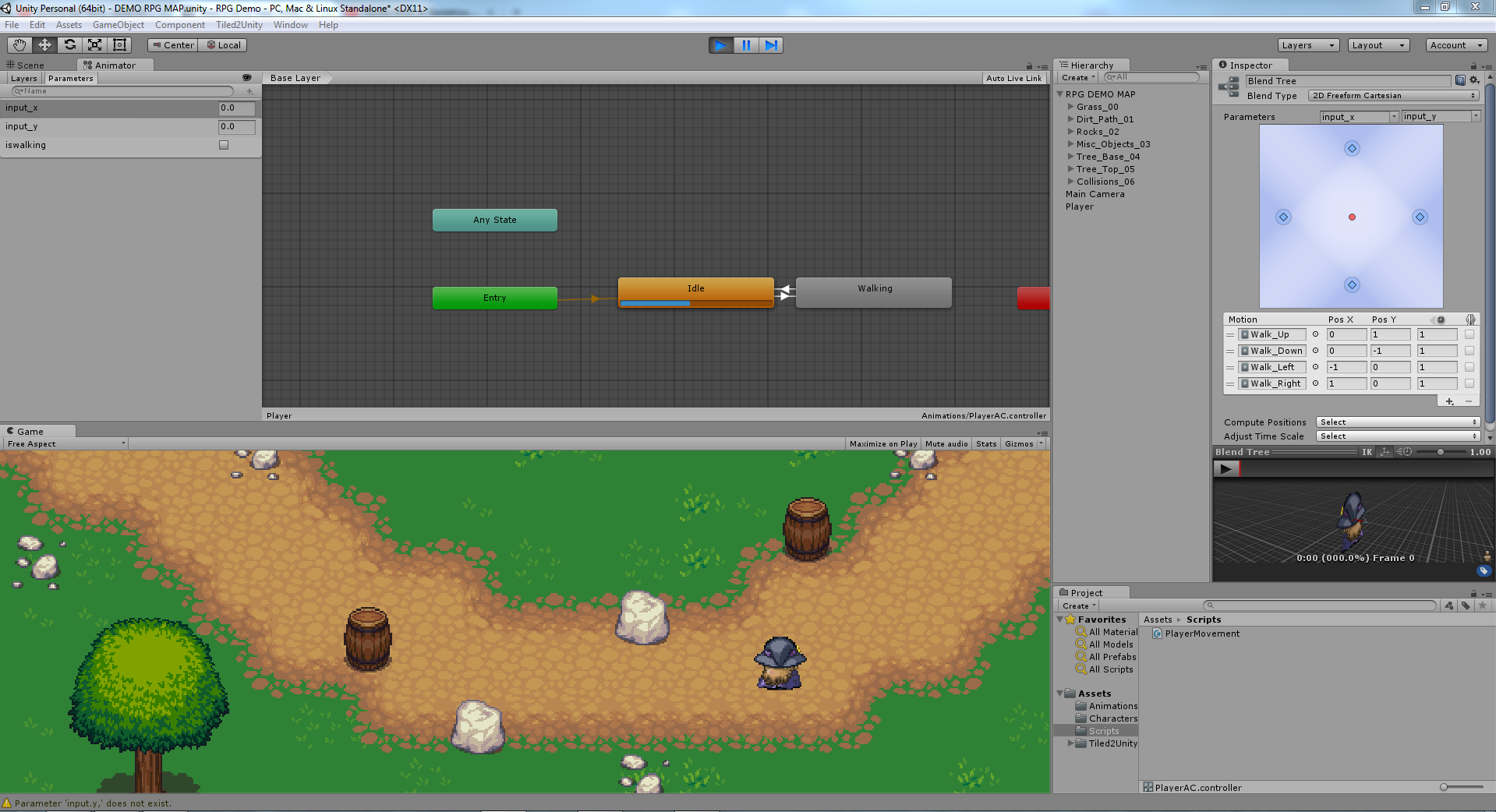
Task: Add a new parameter with the plus icon
Action: pos(249,91)
